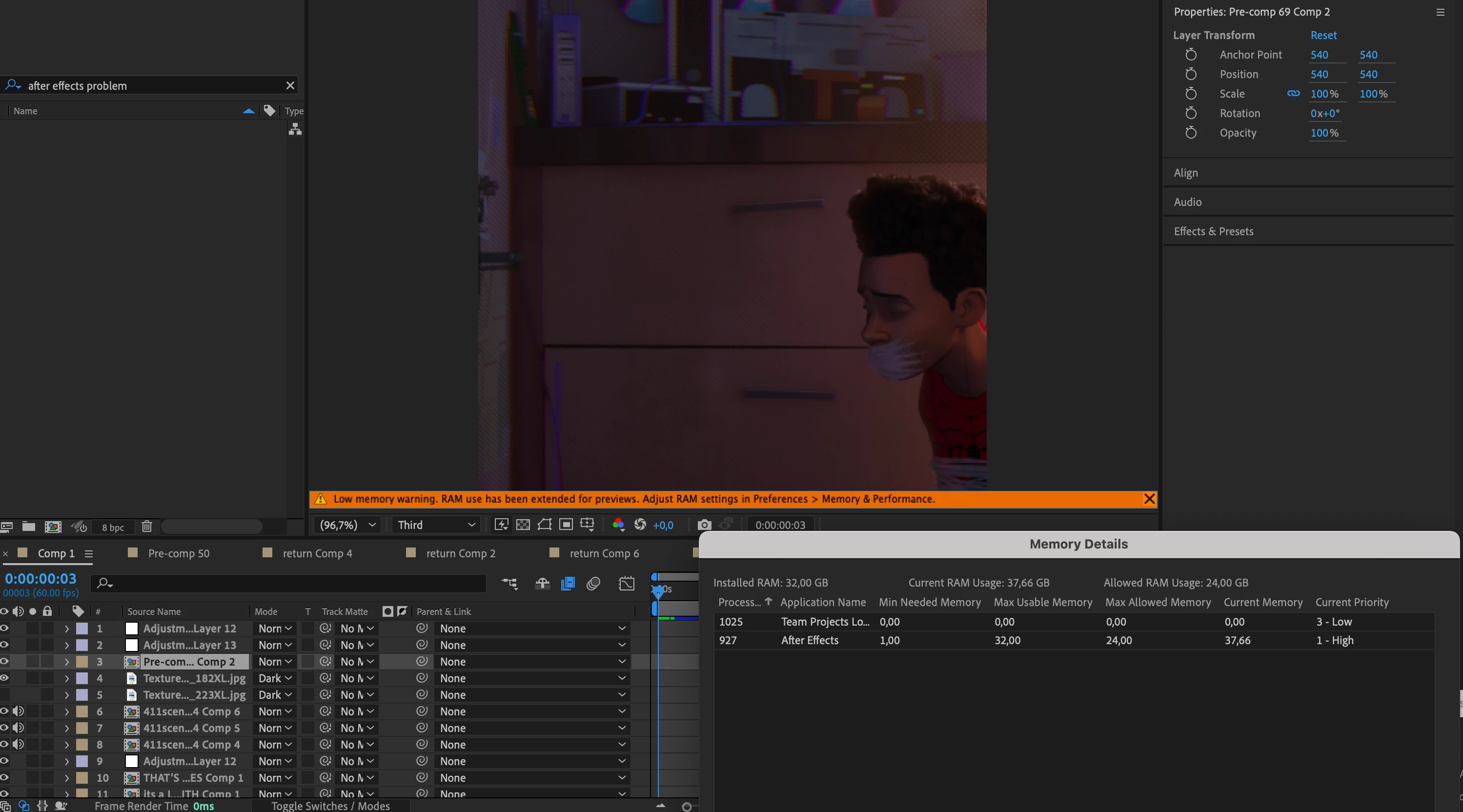Click the Frame Blending icon in the timeline
This screenshot has height=812, width=1463.
tap(568, 583)
